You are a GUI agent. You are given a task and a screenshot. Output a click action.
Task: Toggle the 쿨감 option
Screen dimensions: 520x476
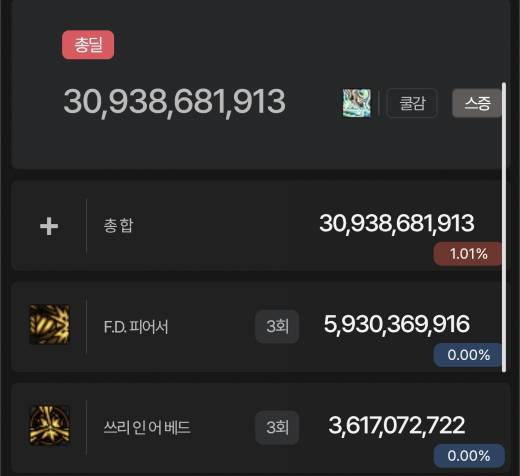pyautogui.click(x=412, y=103)
